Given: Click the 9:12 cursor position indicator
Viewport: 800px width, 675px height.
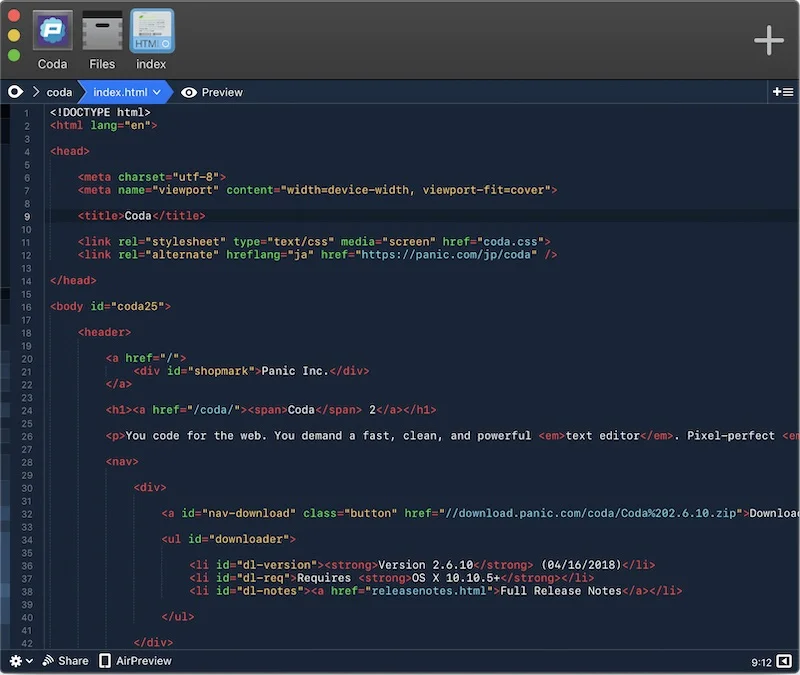Looking at the screenshot, I should [761, 662].
